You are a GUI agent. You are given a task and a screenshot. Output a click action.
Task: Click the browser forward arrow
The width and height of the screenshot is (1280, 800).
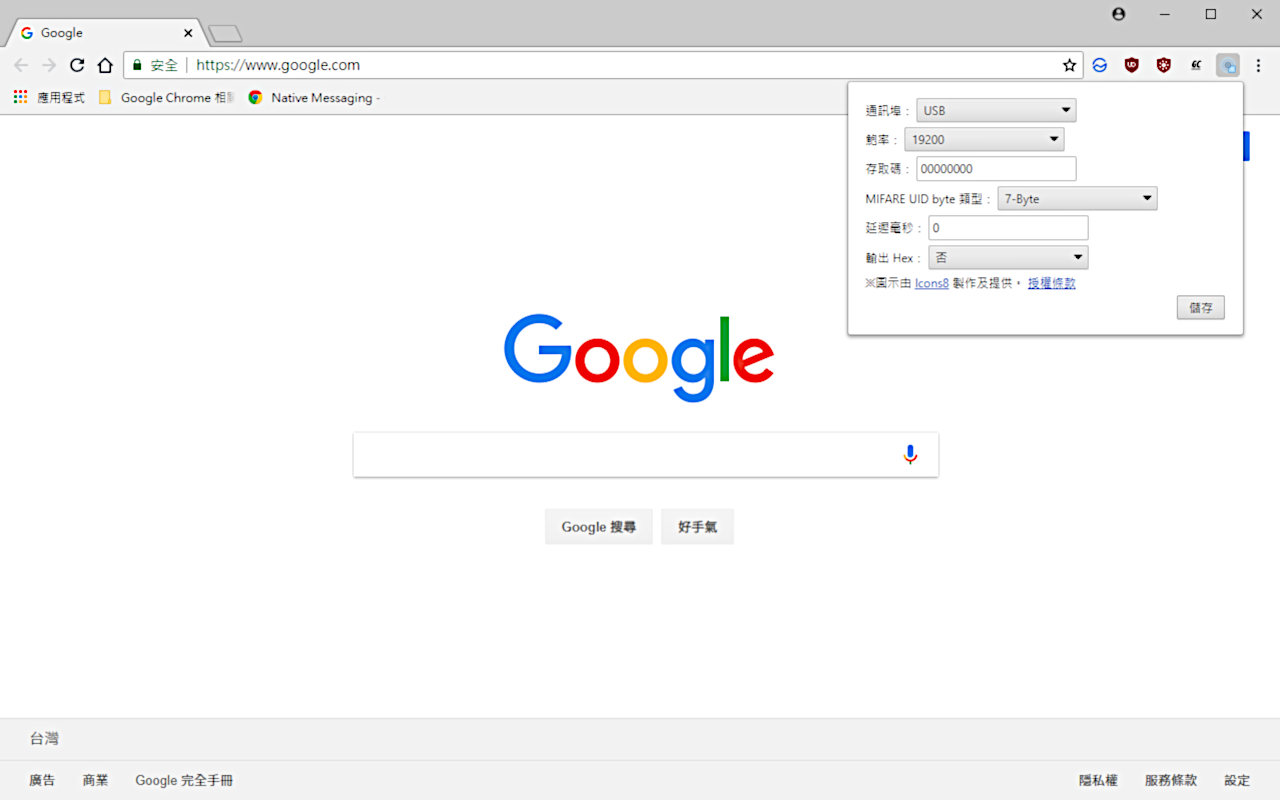tap(49, 65)
